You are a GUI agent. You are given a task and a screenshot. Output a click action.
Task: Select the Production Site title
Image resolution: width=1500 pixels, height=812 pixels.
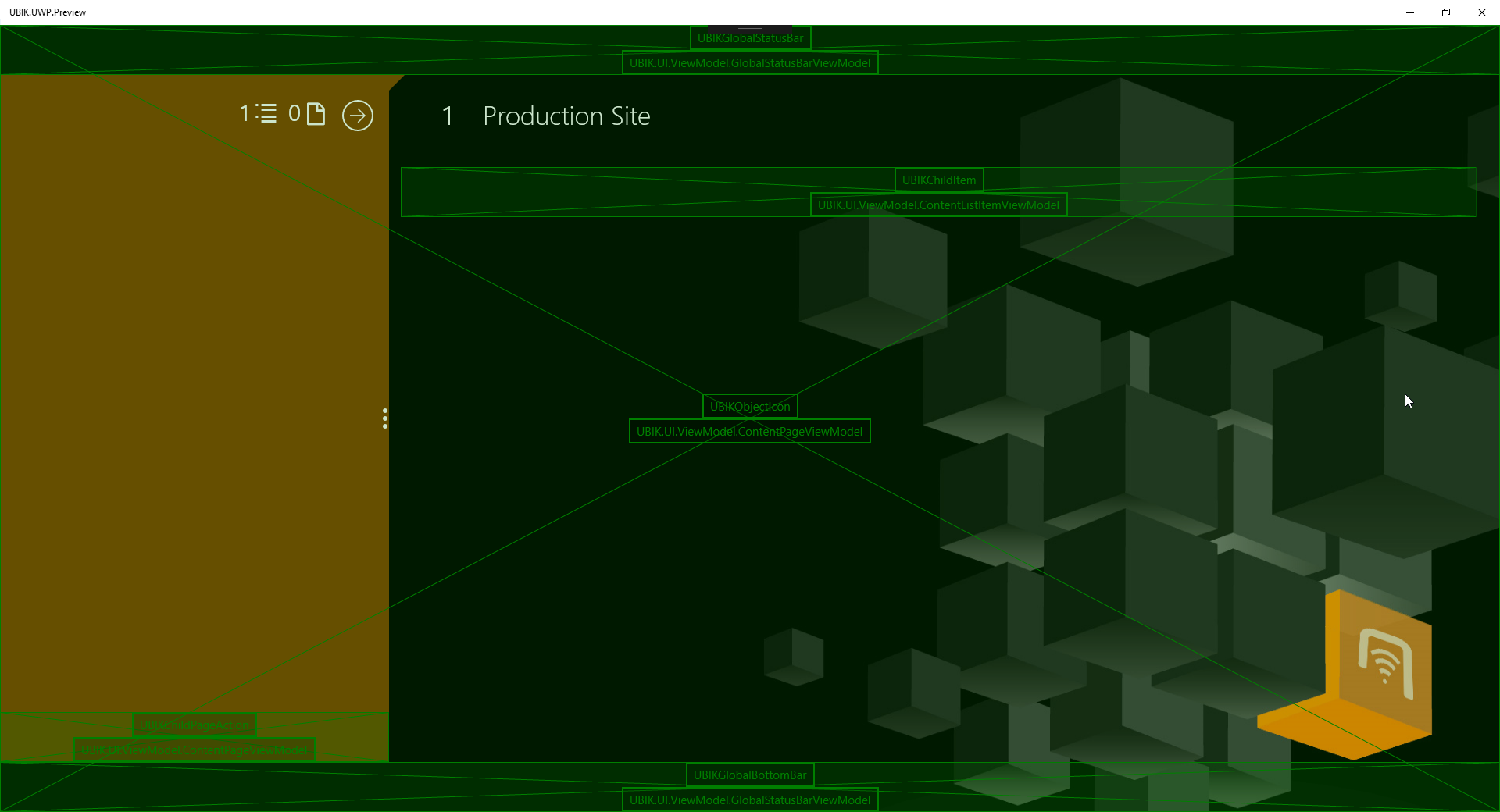(x=566, y=116)
